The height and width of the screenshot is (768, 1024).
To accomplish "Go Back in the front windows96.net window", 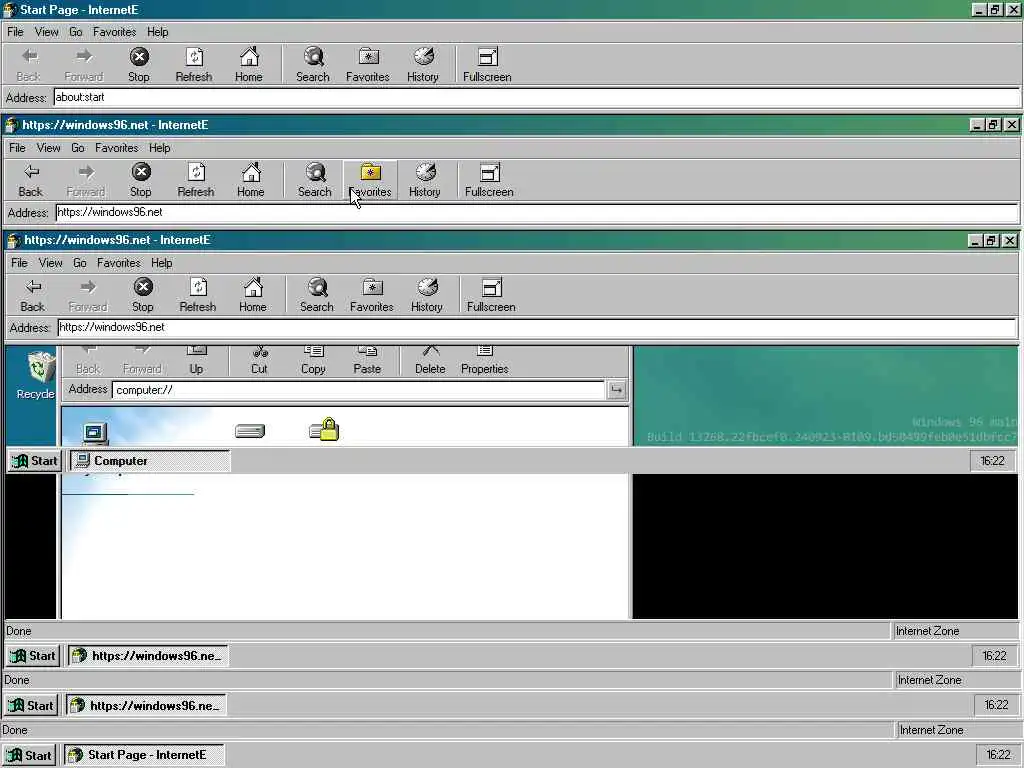I will [x=33, y=295].
